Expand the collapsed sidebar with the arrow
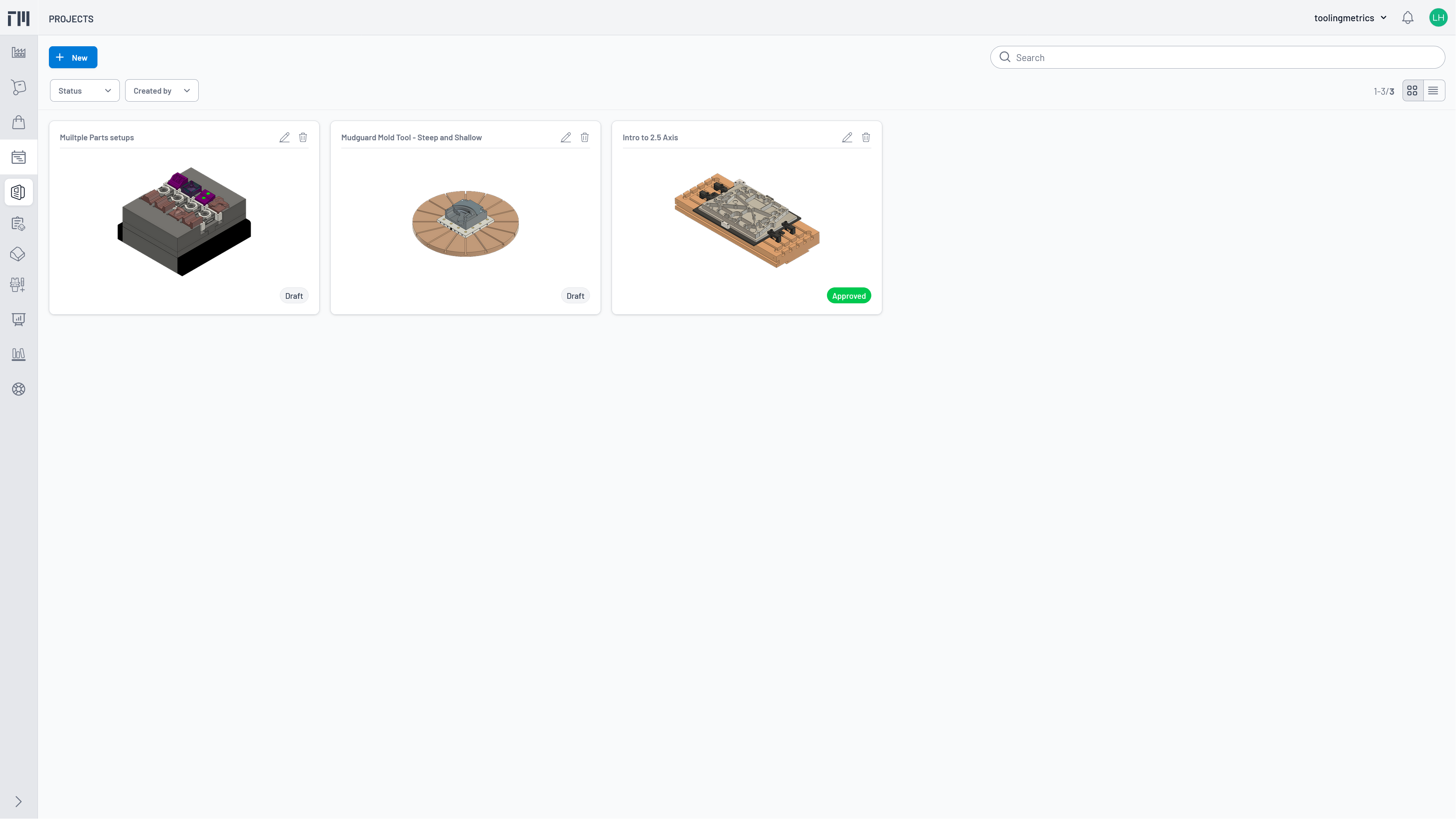The width and height of the screenshot is (1456, 819). 18,802
